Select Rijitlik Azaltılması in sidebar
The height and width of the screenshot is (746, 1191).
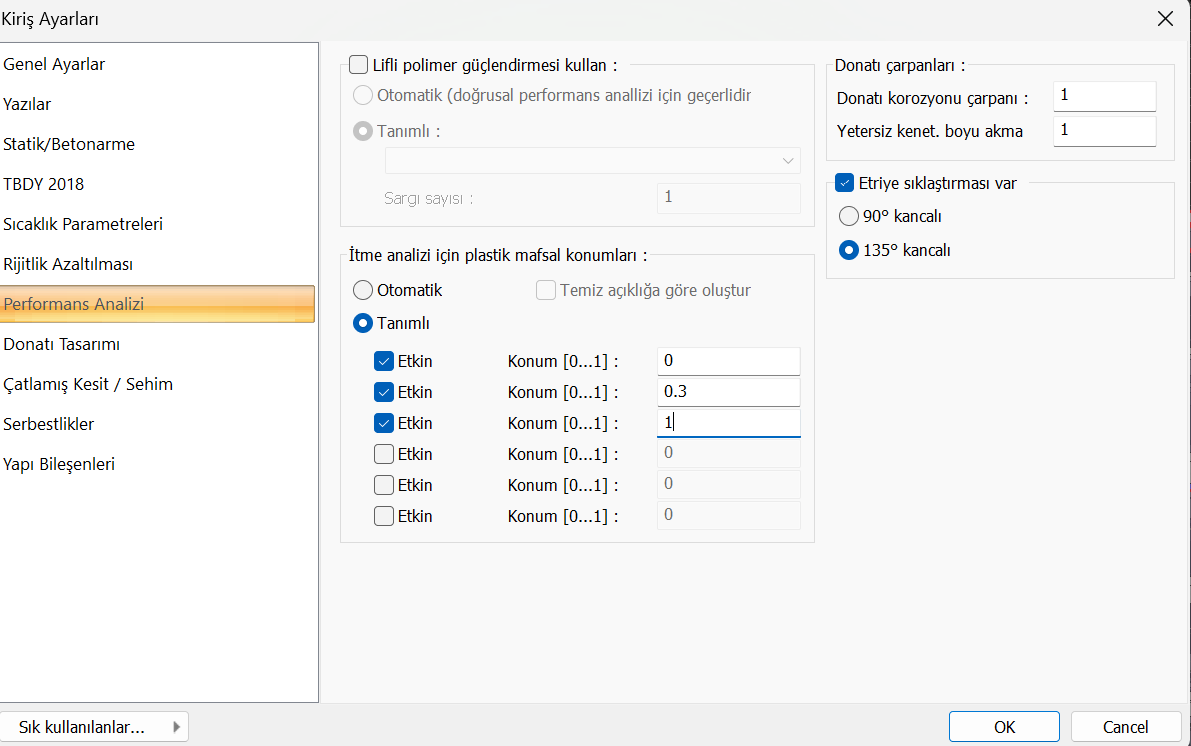tap(68, 264)
